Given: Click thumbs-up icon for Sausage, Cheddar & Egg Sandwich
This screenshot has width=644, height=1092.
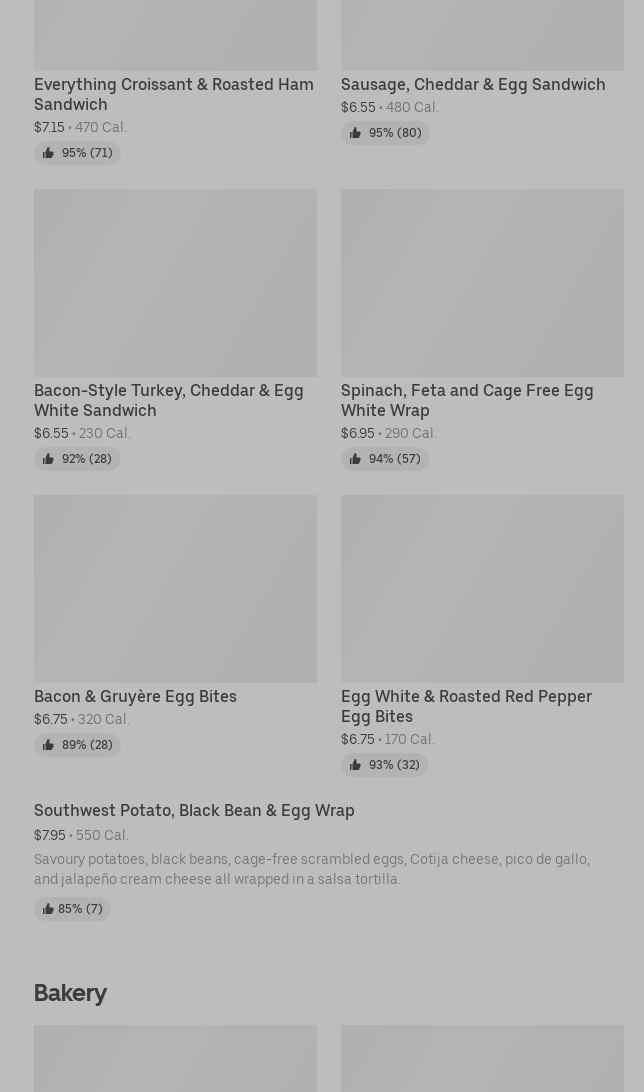Looking at the screenshot, I should [355, 133].
